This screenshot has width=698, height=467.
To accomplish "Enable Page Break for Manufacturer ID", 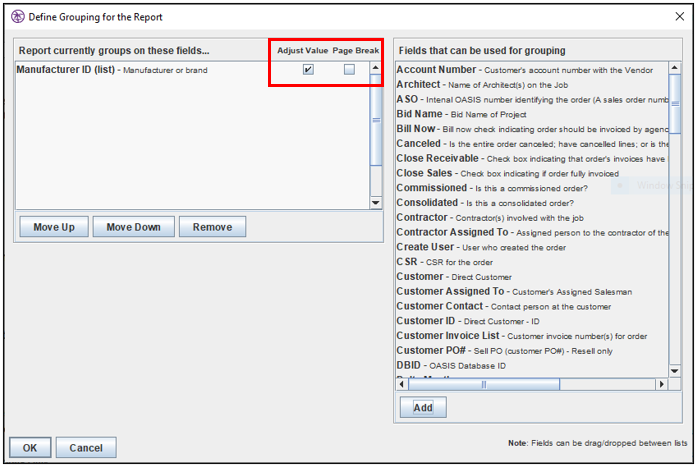I will coord(349,69).
